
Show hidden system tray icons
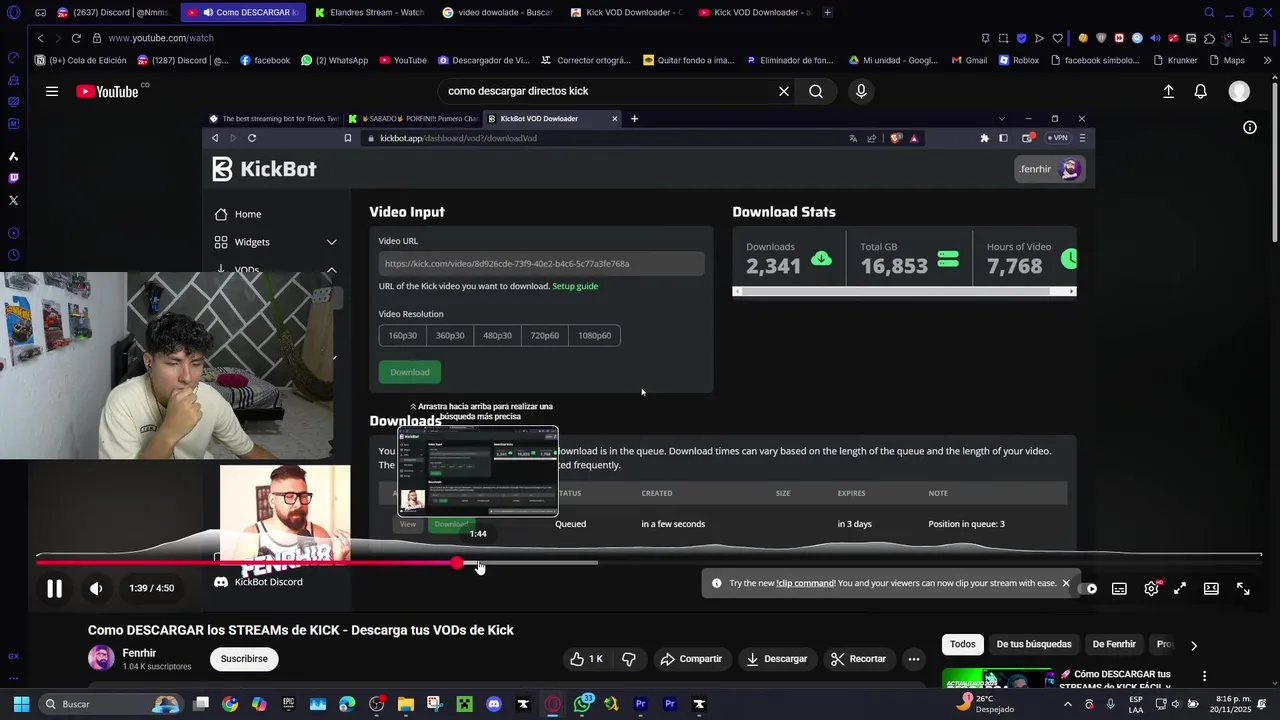1067,704
